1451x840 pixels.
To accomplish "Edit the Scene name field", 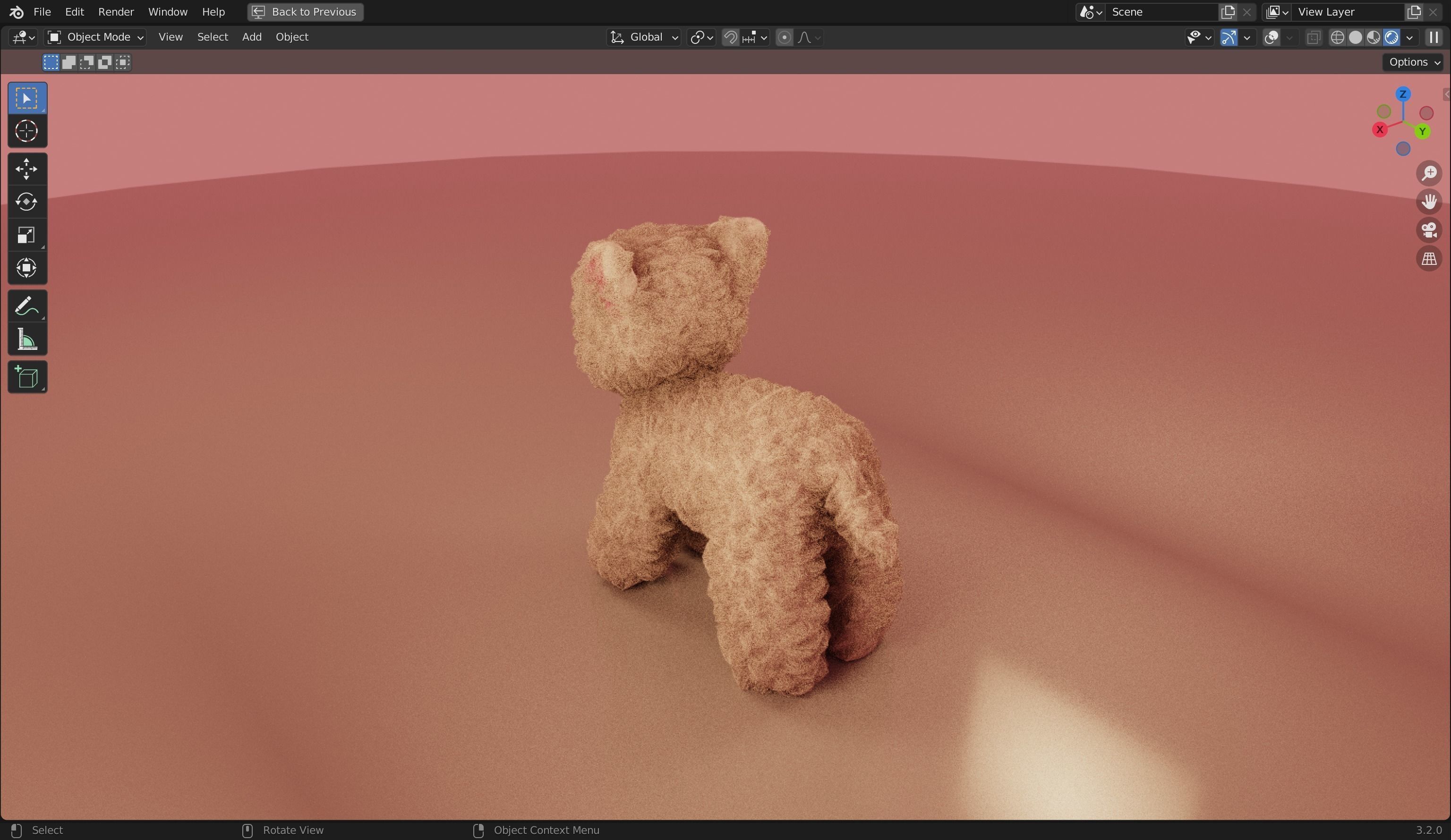I will click(x=1162, y=11).
